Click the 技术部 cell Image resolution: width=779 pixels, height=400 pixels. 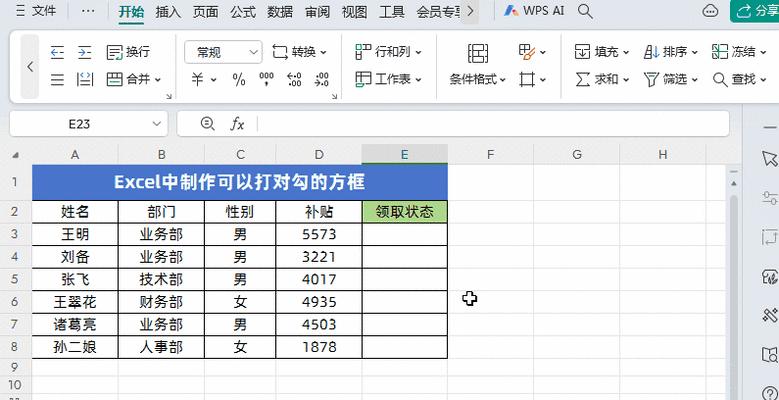[x=161, y=279]
